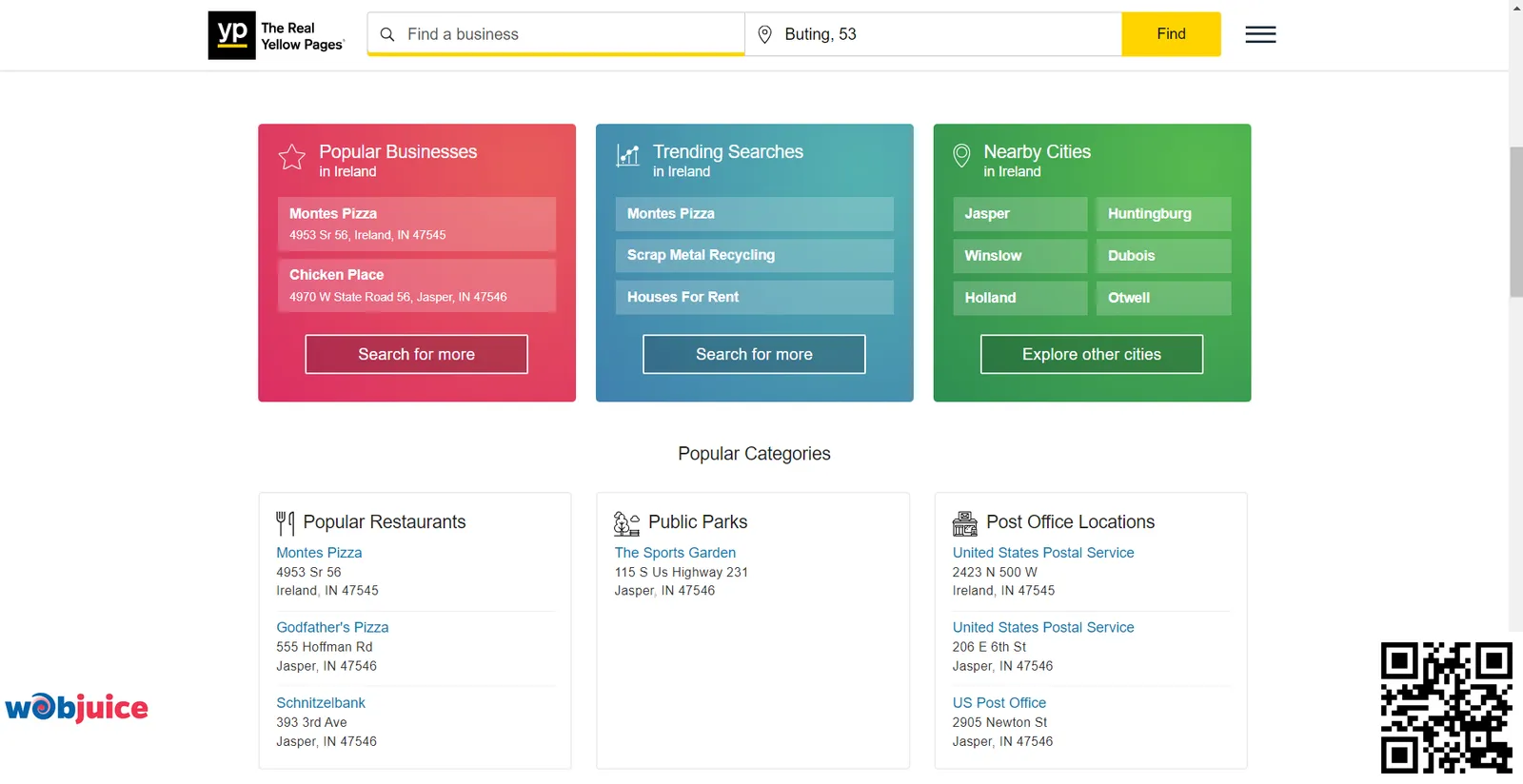Click the yellow Find button
This screenshot has height=784, width=1523.
(1171, 34)
